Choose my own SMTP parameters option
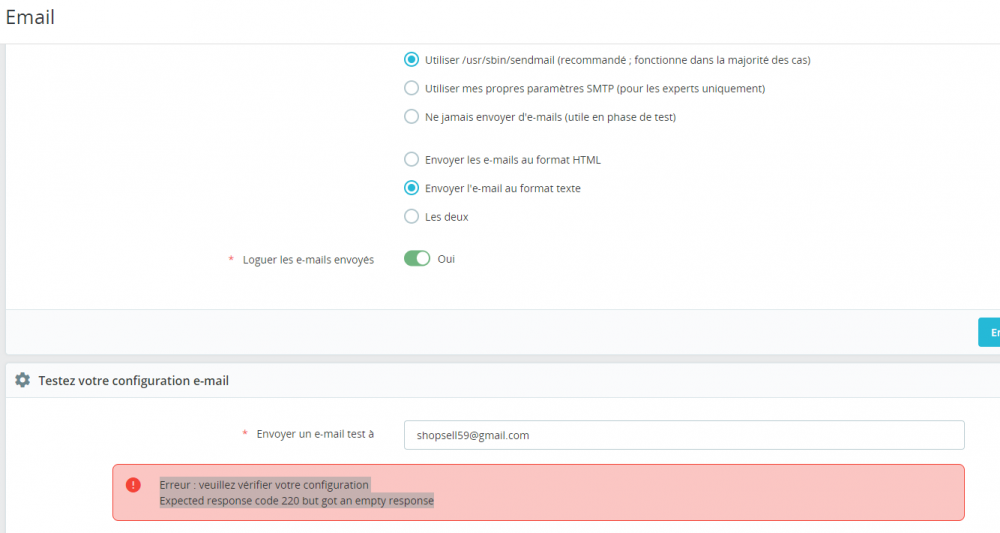This screenshot has height=533, width=1000. click(x=411, y=88)
